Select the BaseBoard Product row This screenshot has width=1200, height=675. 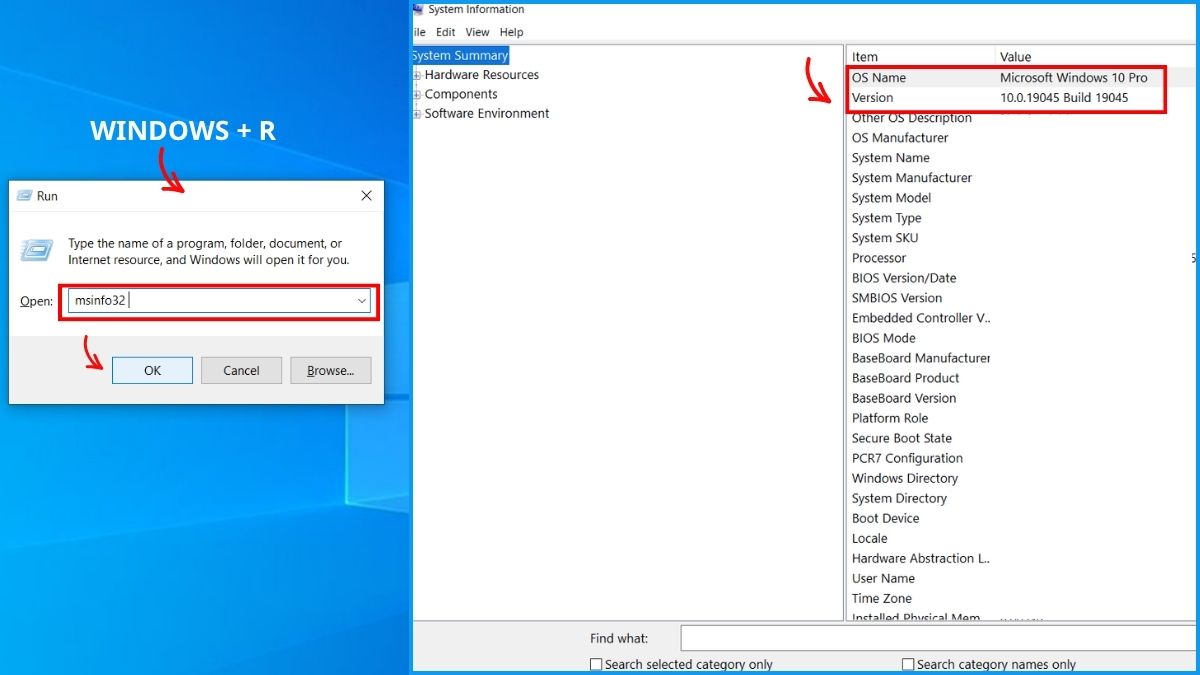pyautogui.click(x=1022, y=378)
